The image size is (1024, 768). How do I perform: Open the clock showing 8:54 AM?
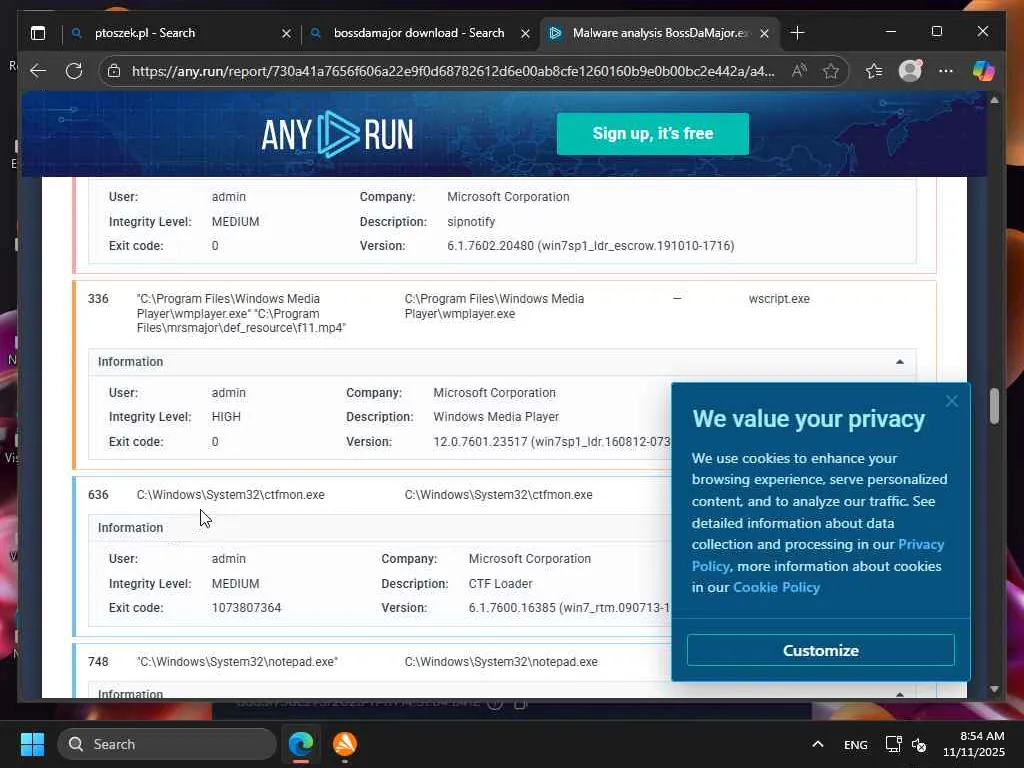tap(973, 744)
